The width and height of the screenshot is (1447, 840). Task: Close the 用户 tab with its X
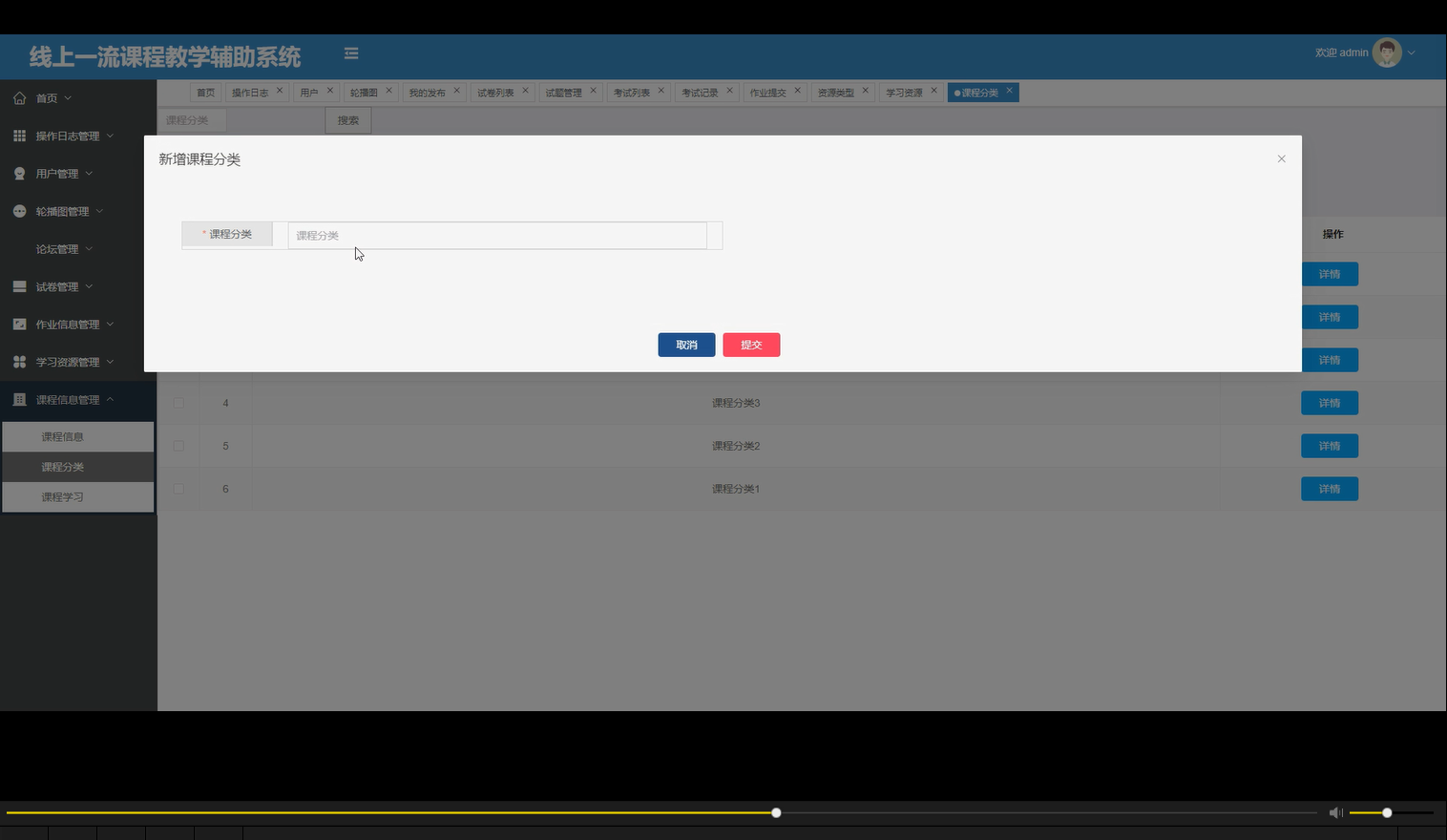click(330, 91)
